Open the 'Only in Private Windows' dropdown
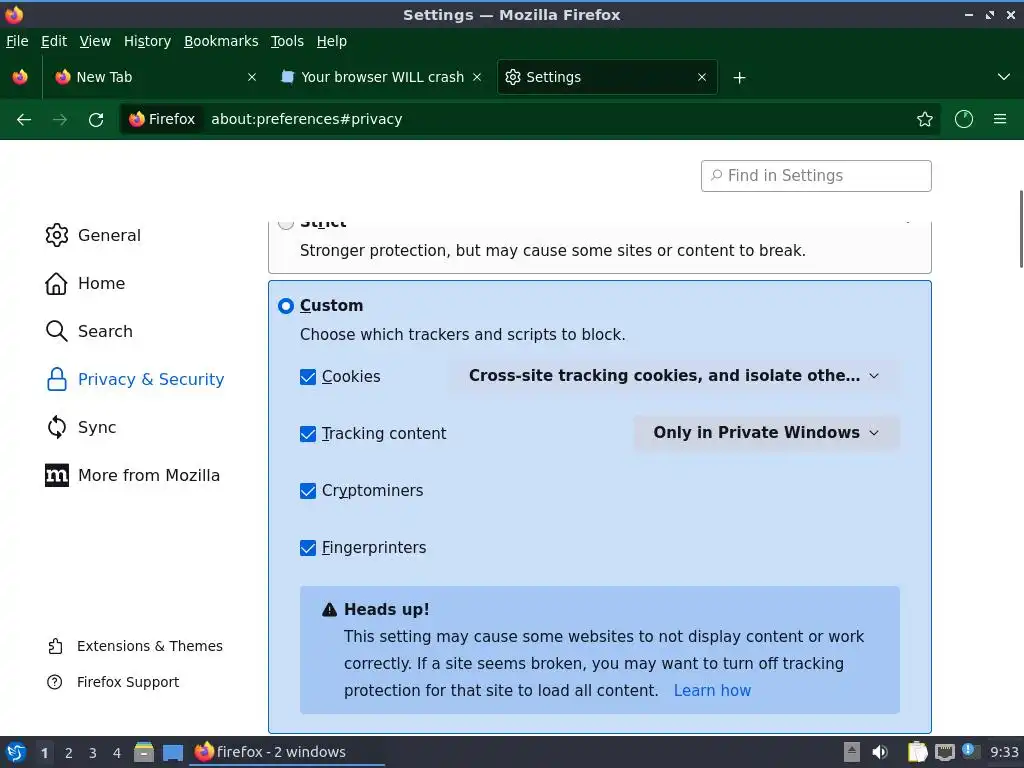The image size is (1024, 768). tap(766, 433)
